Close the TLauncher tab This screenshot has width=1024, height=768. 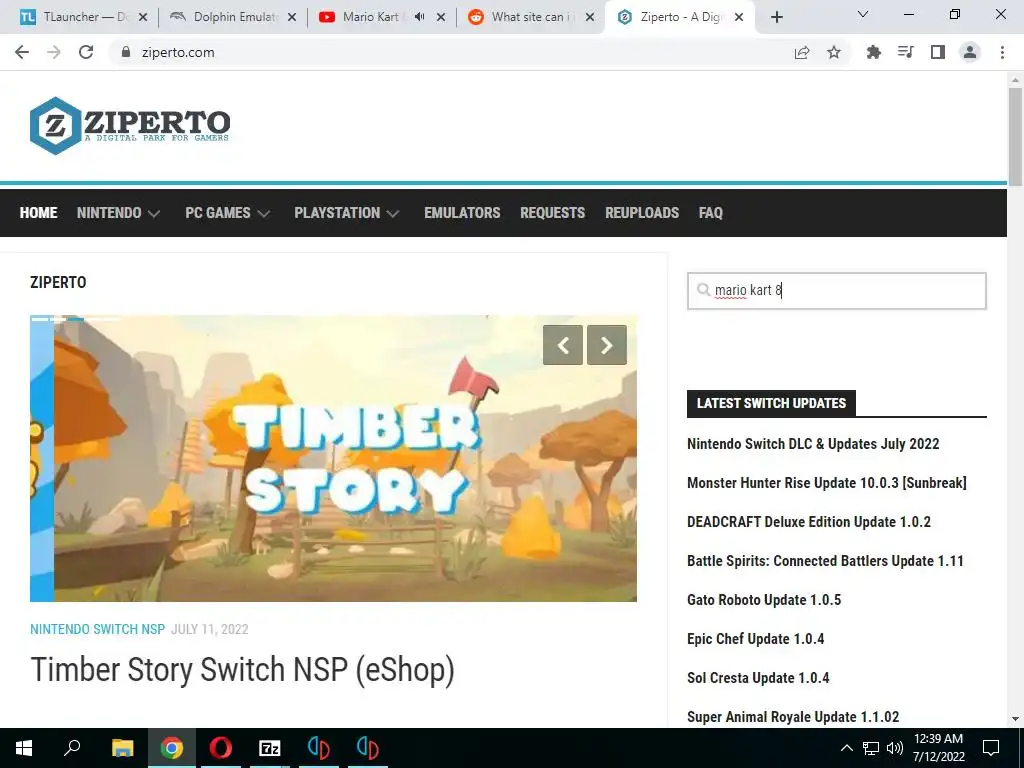click(143, 17)
